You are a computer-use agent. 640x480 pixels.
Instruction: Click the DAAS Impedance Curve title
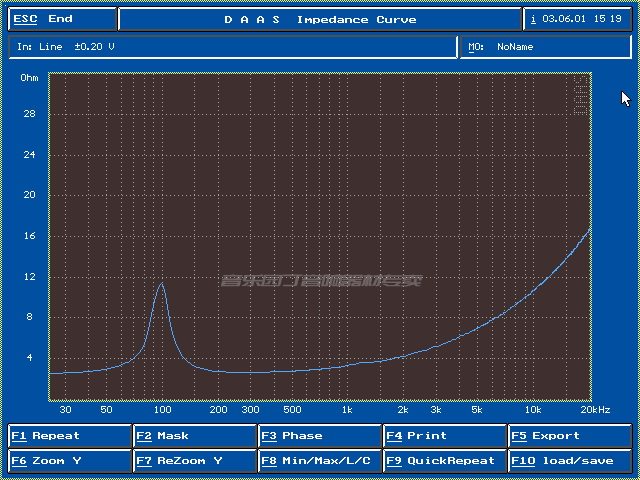320,19
